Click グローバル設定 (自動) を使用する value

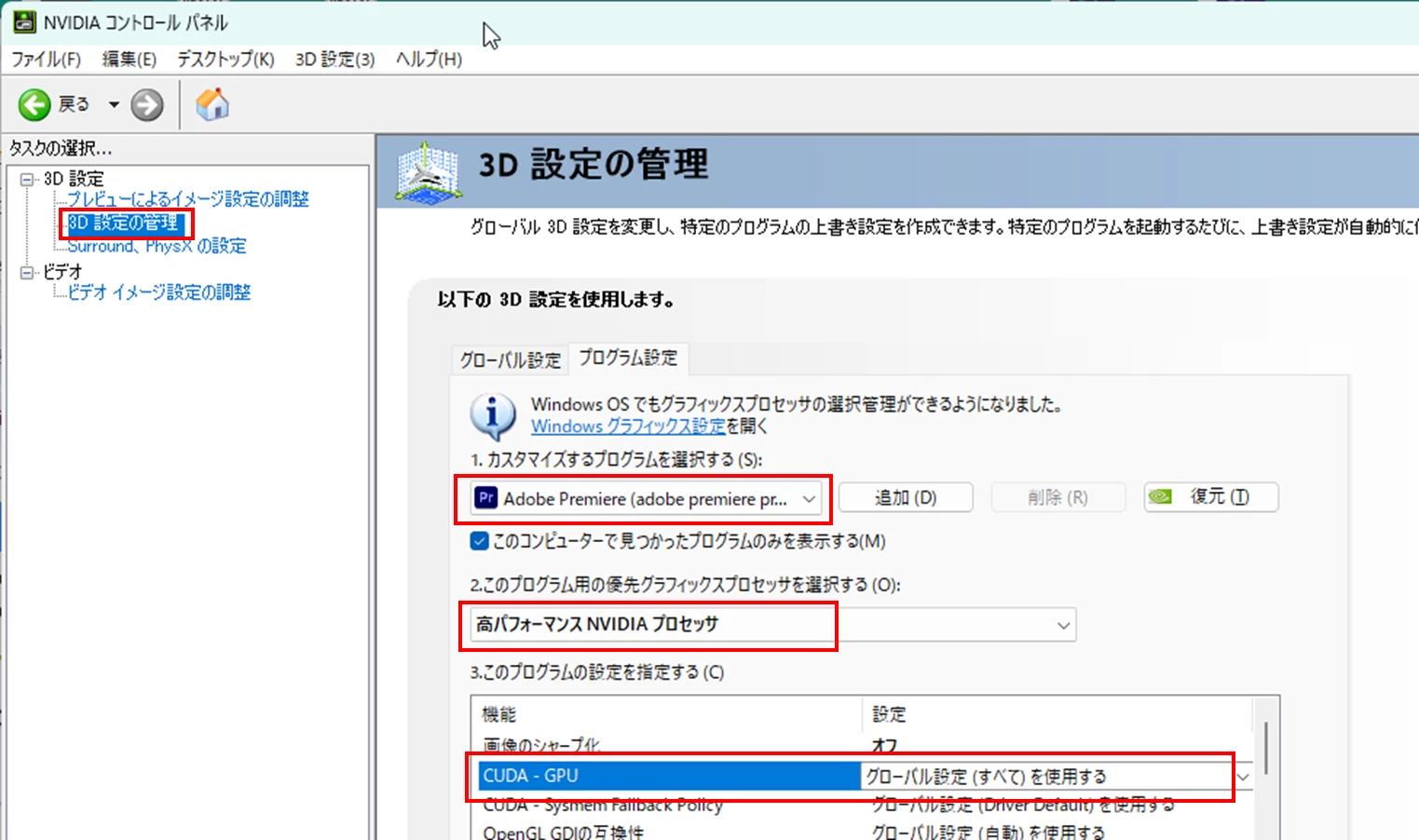coord(989,832)
